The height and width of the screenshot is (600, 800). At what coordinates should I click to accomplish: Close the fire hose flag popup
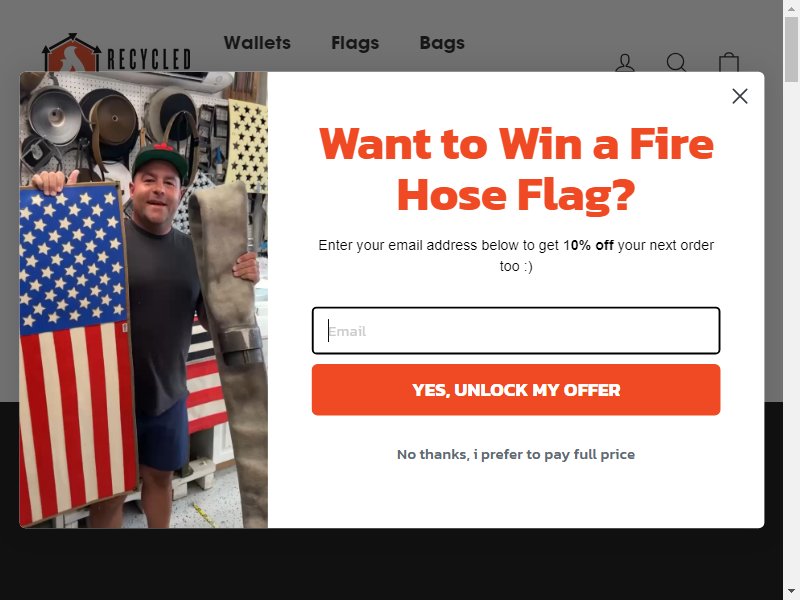[739, 96]
